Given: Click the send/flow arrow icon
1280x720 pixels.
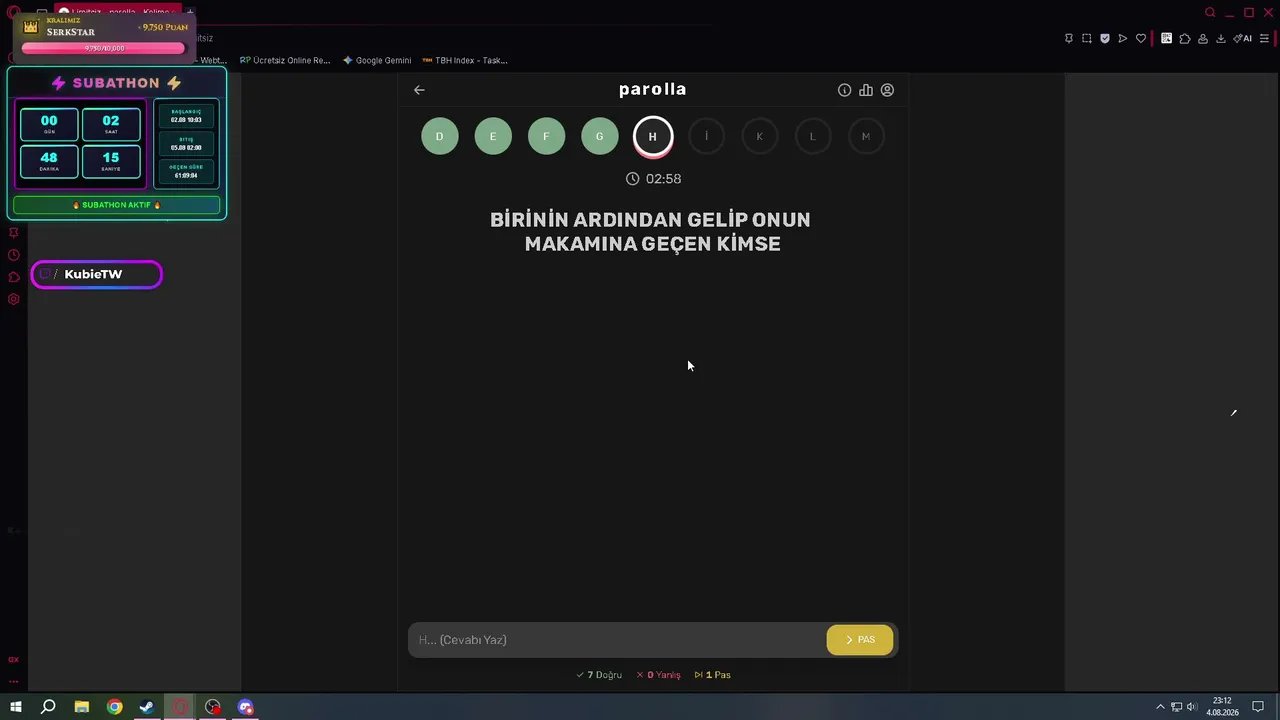Looking at the screenshot, I should pos(1123,38).
